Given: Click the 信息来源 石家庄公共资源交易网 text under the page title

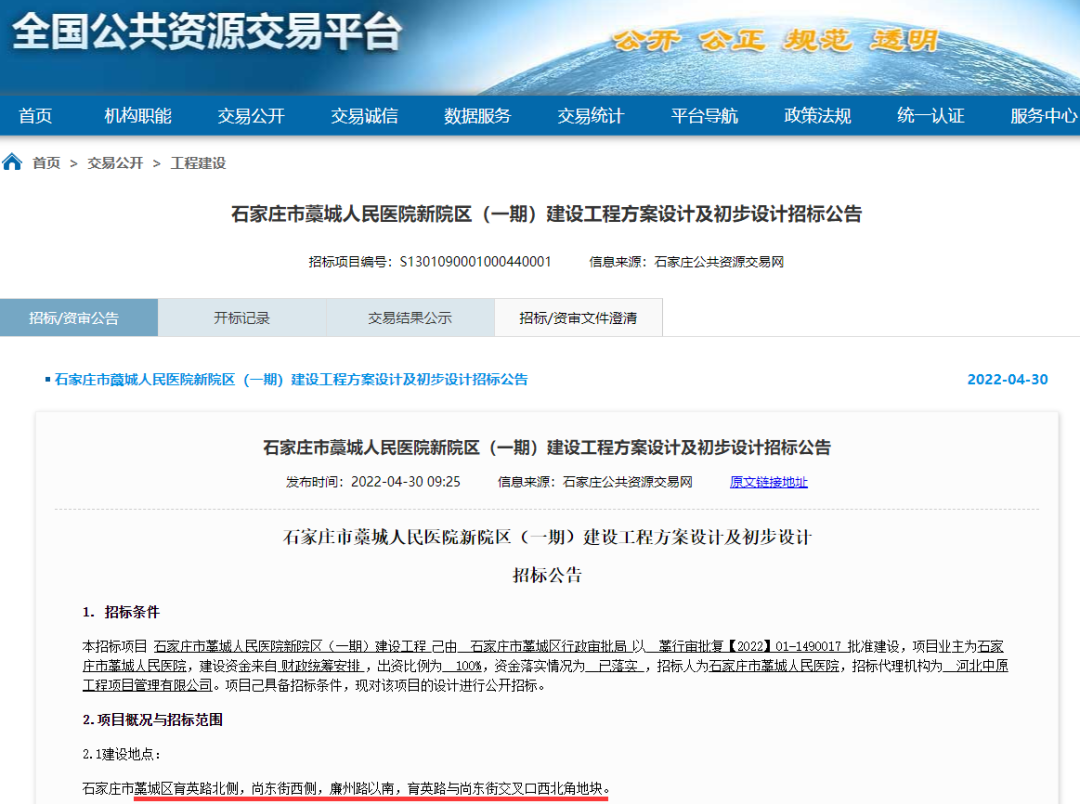Looking at the screenshot, I should coord(686,262).
